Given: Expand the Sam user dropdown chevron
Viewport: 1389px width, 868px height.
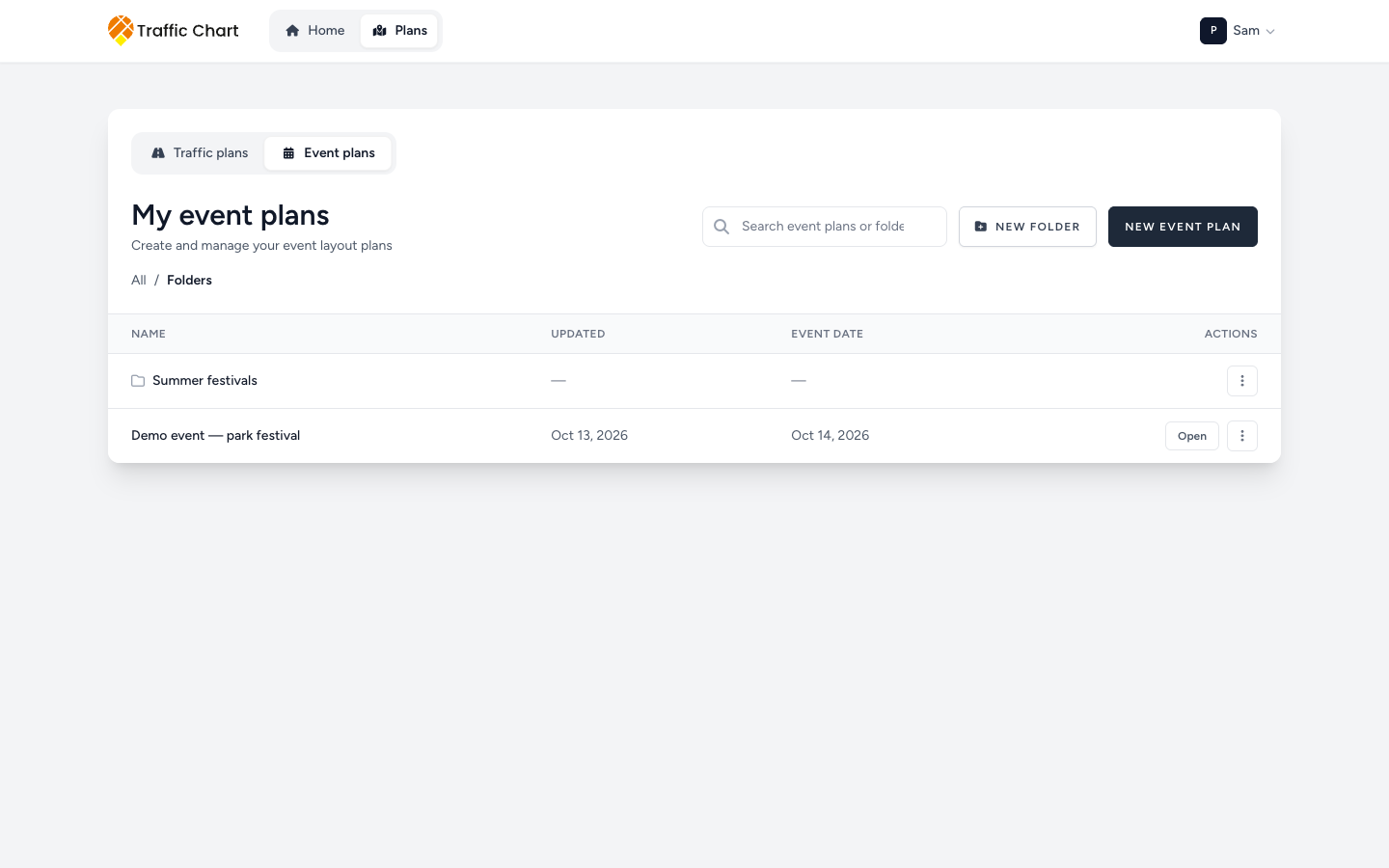Looking at the screenshot, I should 1270,32.
